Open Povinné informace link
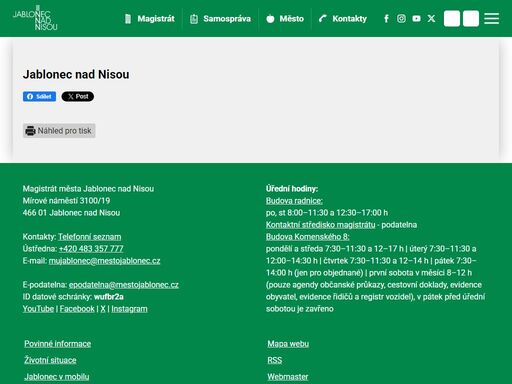Image resolution: width=512 pixels, height=384 pixels. tap(58, 344)
